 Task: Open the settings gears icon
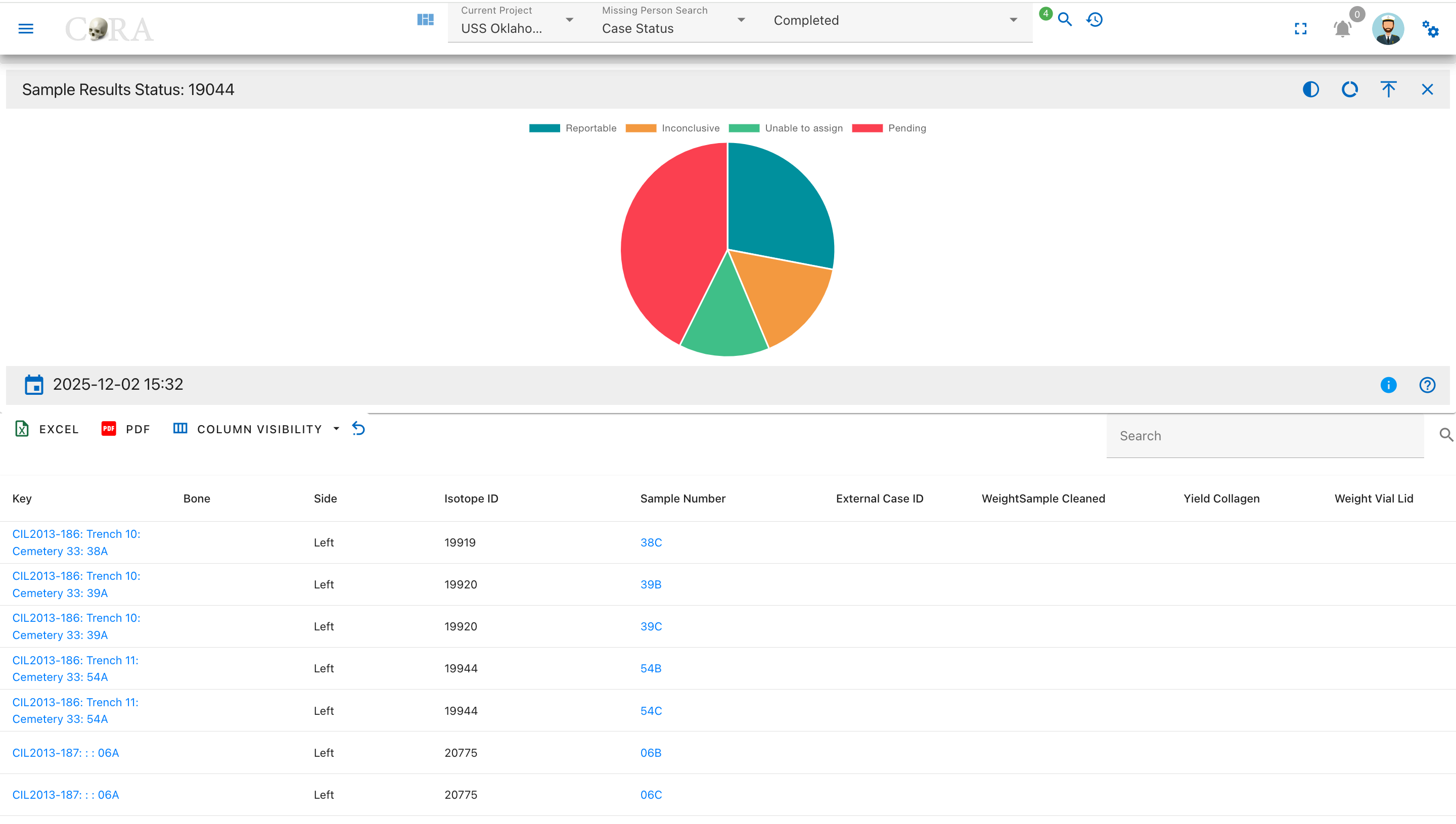click(1431, 28)
